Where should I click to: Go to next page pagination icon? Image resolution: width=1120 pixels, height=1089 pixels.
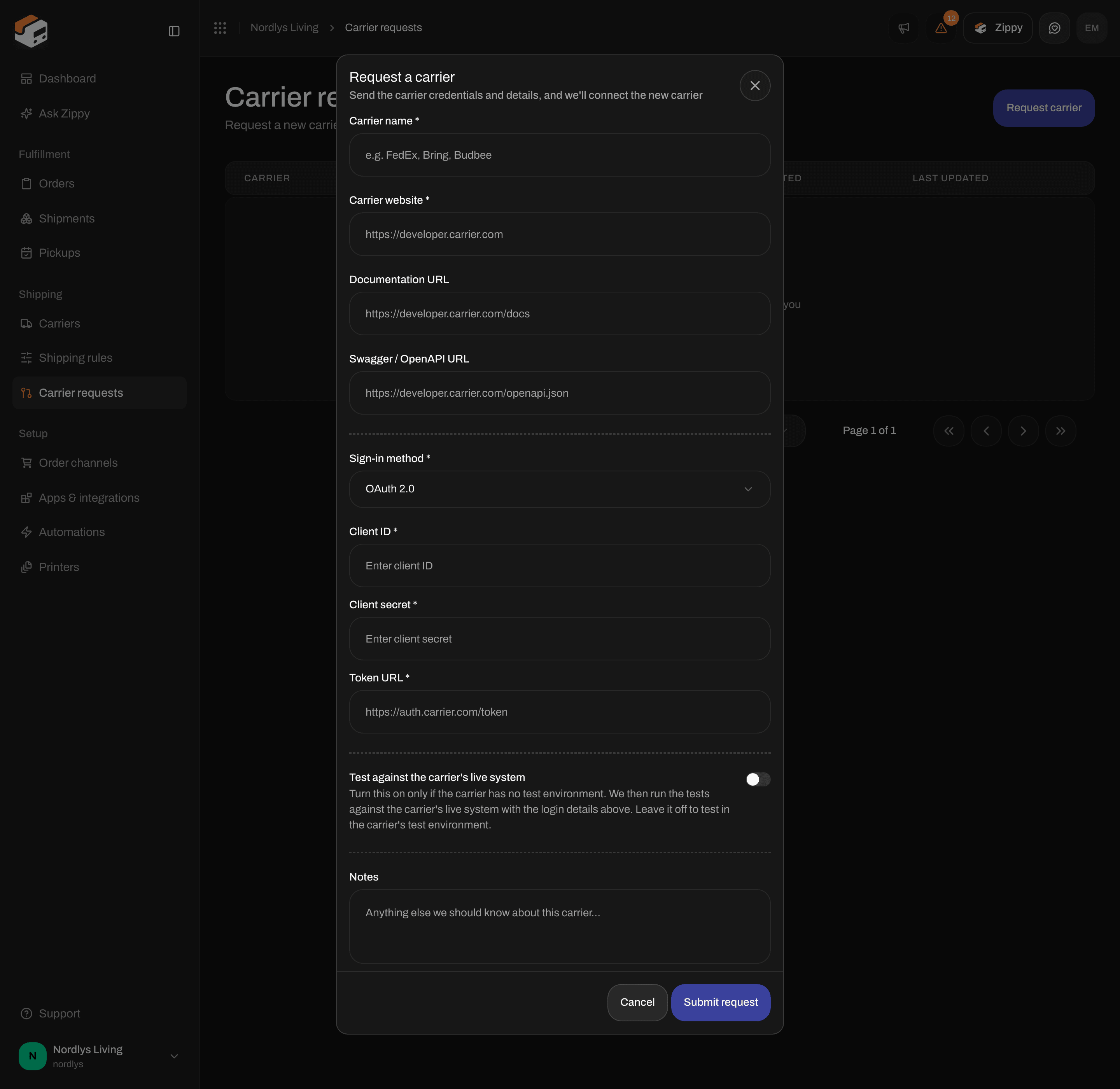click(x=1023, y=431)
